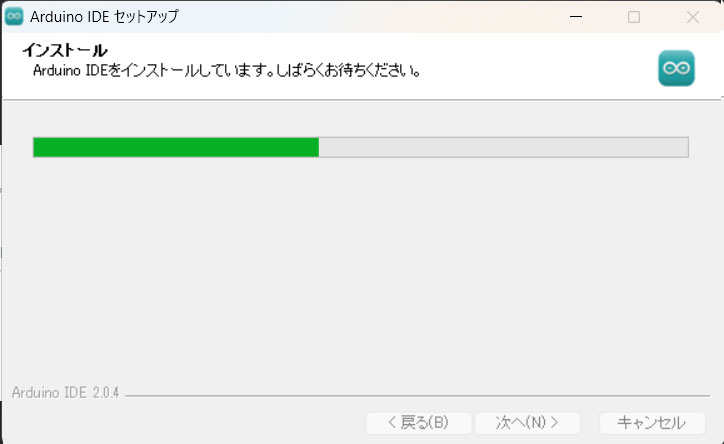Minimize the Arduino IDE setup window
724x444 pixels.
pyautogui.click(x=576, y=17)
